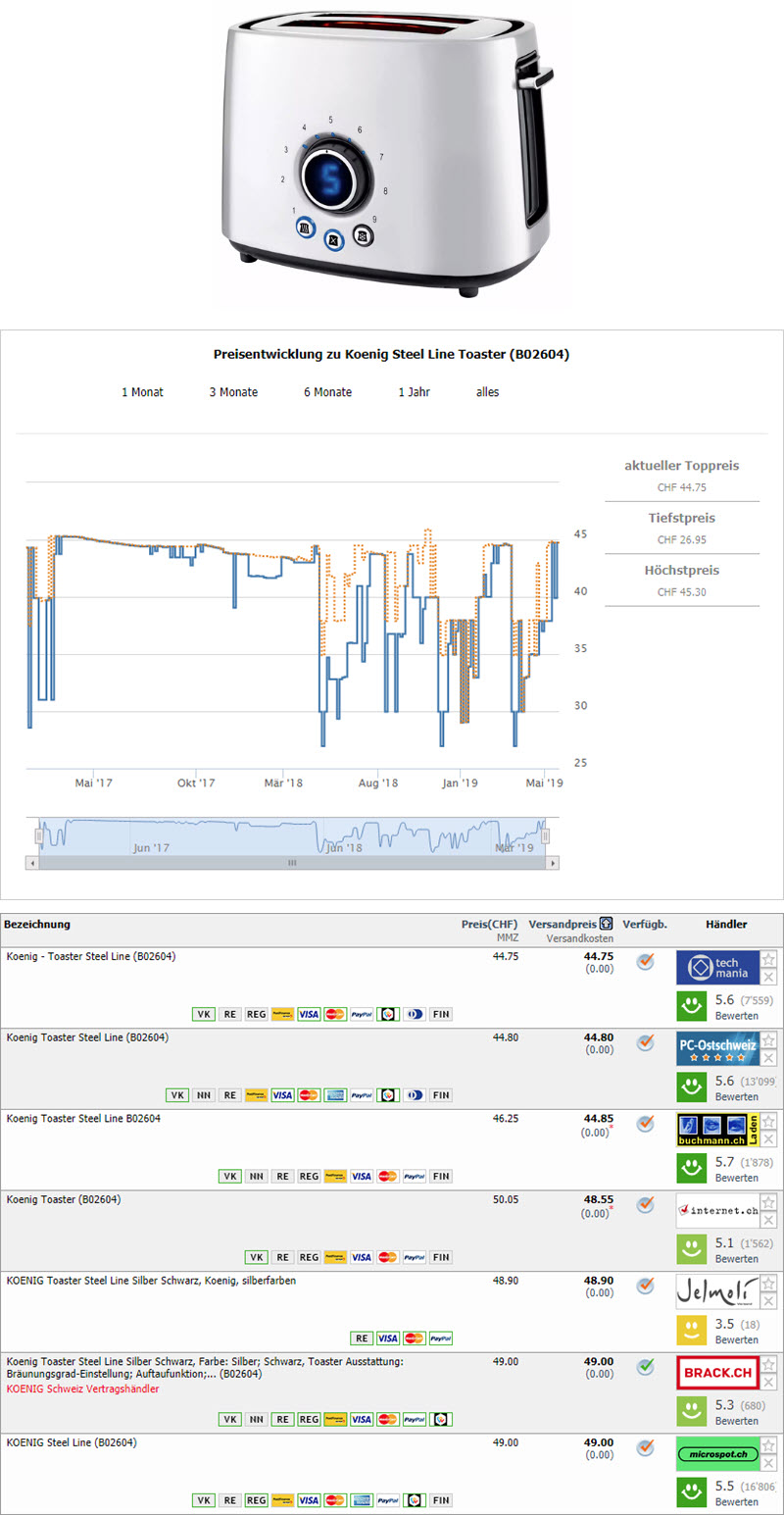The height and width of the screenshot is (1515, 784).
Task: Open the KOENIG Steel Line (B02604) microspot offer
Action: [72, 1441]
